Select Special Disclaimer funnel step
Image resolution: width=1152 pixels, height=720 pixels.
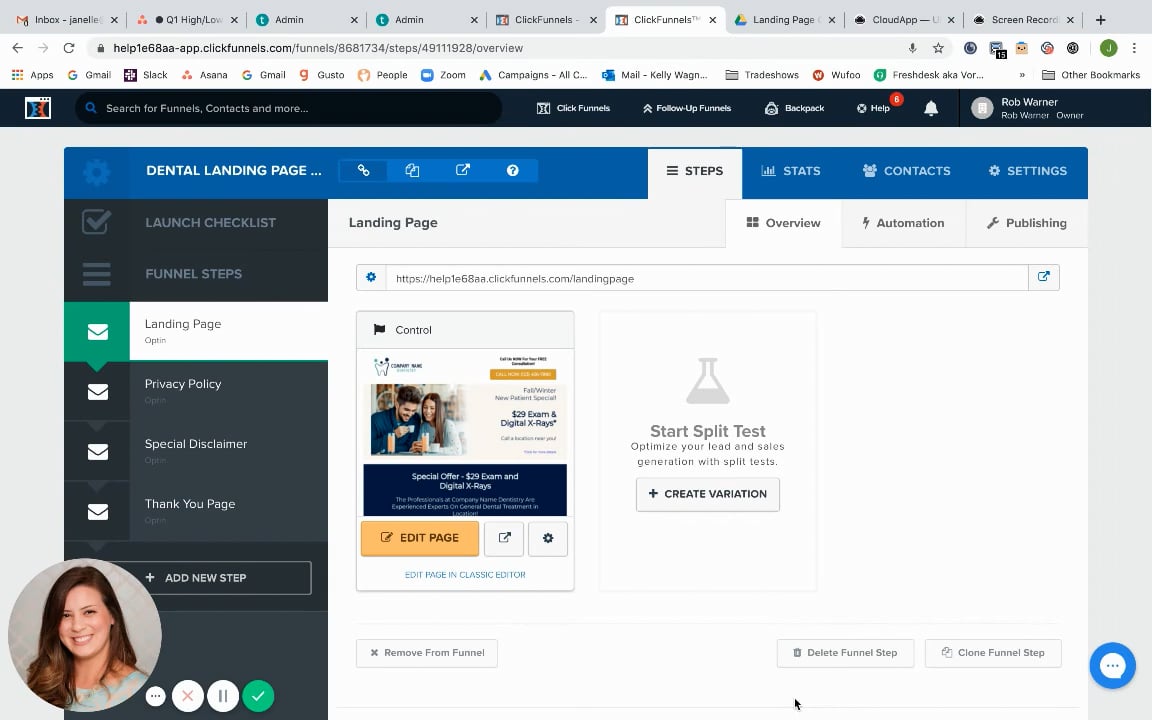point(196,452)
